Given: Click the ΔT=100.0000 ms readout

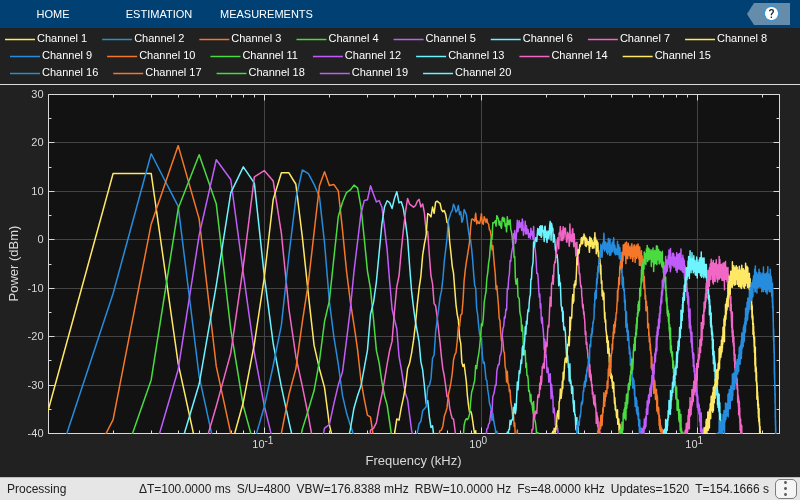Looking at the screenshot, I should click(185, 489).
